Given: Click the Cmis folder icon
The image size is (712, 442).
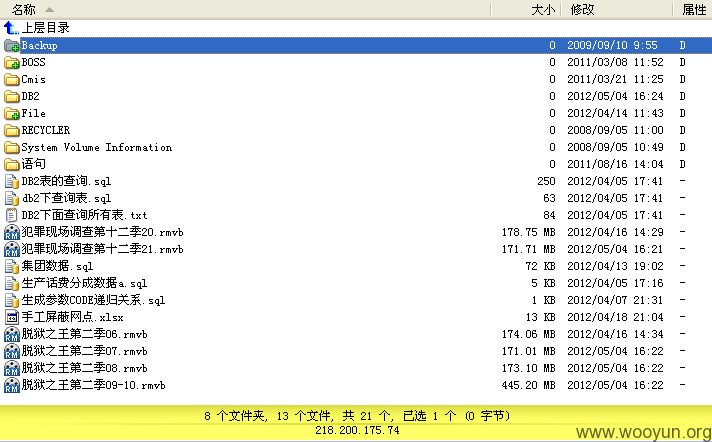Looking at the screenshot, I should [x=11, y=79].
